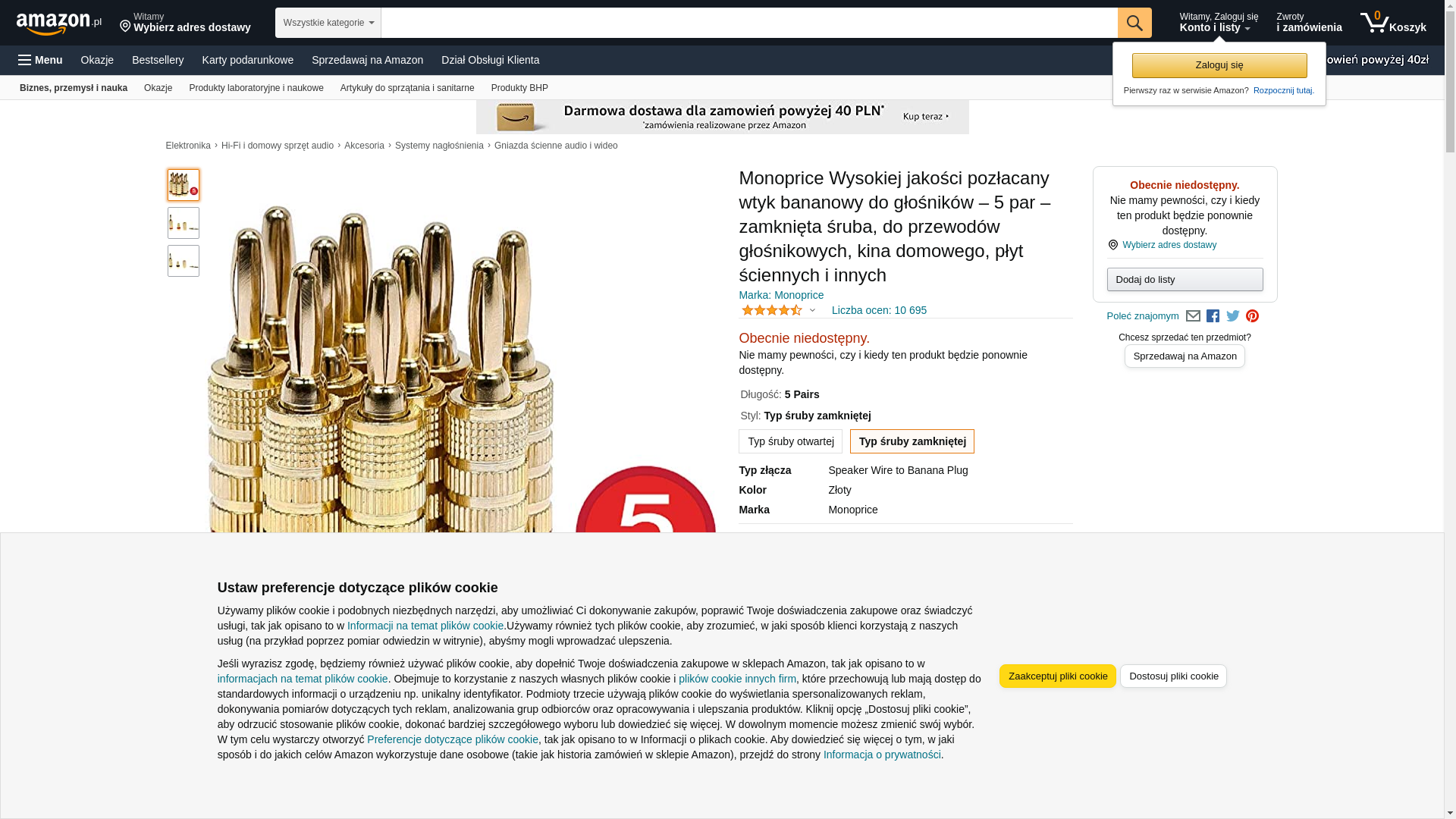Screen dimensions: 1456x819
Task: Share product via email icon
Action: [1193, 316]
